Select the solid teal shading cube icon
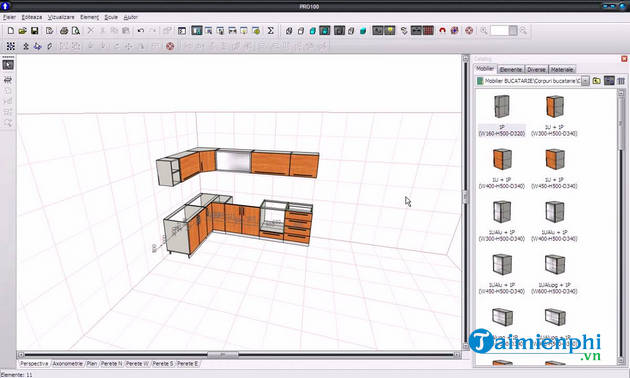The width and height of the screenshot is (630, 378). tap(363, 31)
